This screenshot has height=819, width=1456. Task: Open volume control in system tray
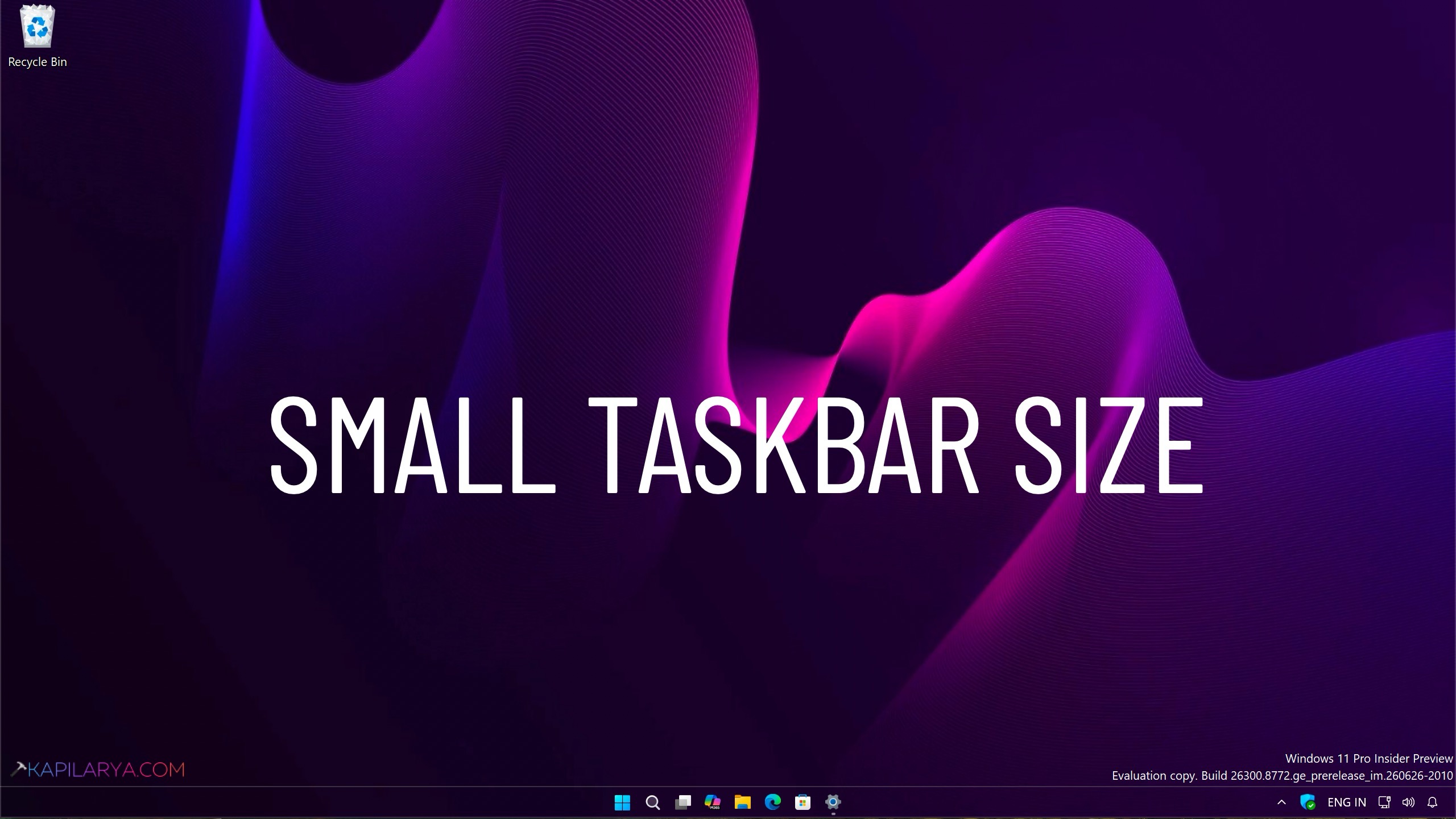[1408, 803]
